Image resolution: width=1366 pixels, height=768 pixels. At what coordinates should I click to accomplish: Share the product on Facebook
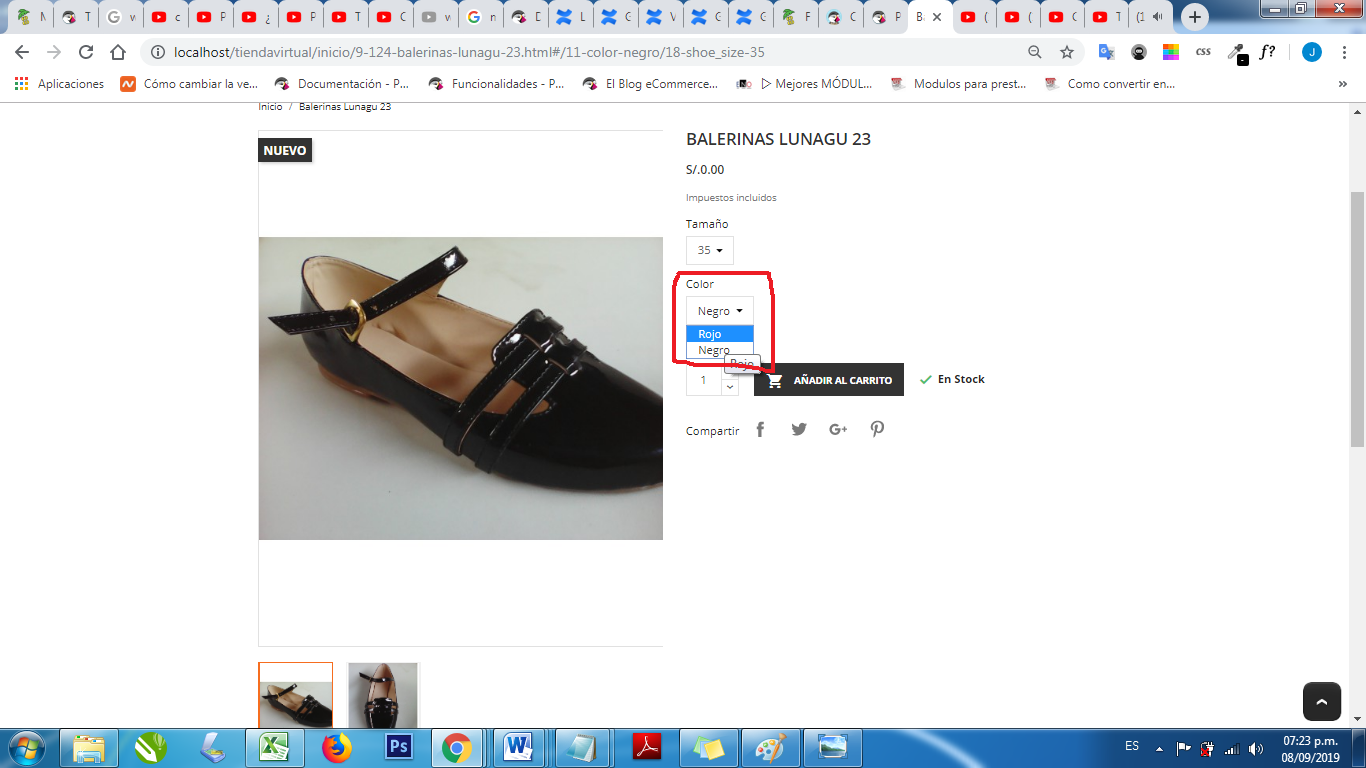coord(760,430)
